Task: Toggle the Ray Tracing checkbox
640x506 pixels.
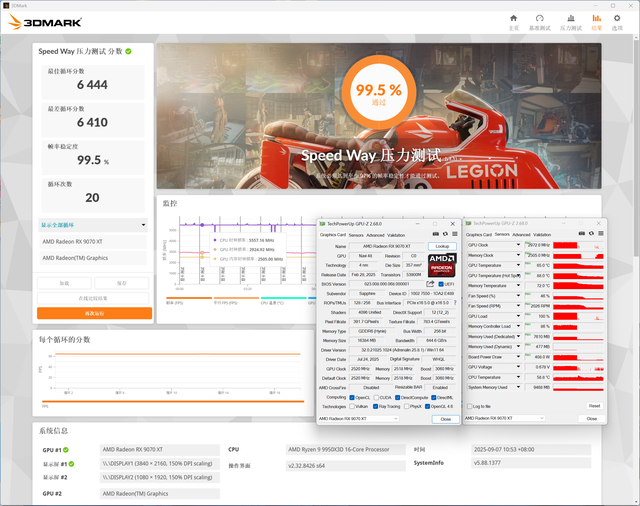Action: click(x=376, y=406)
